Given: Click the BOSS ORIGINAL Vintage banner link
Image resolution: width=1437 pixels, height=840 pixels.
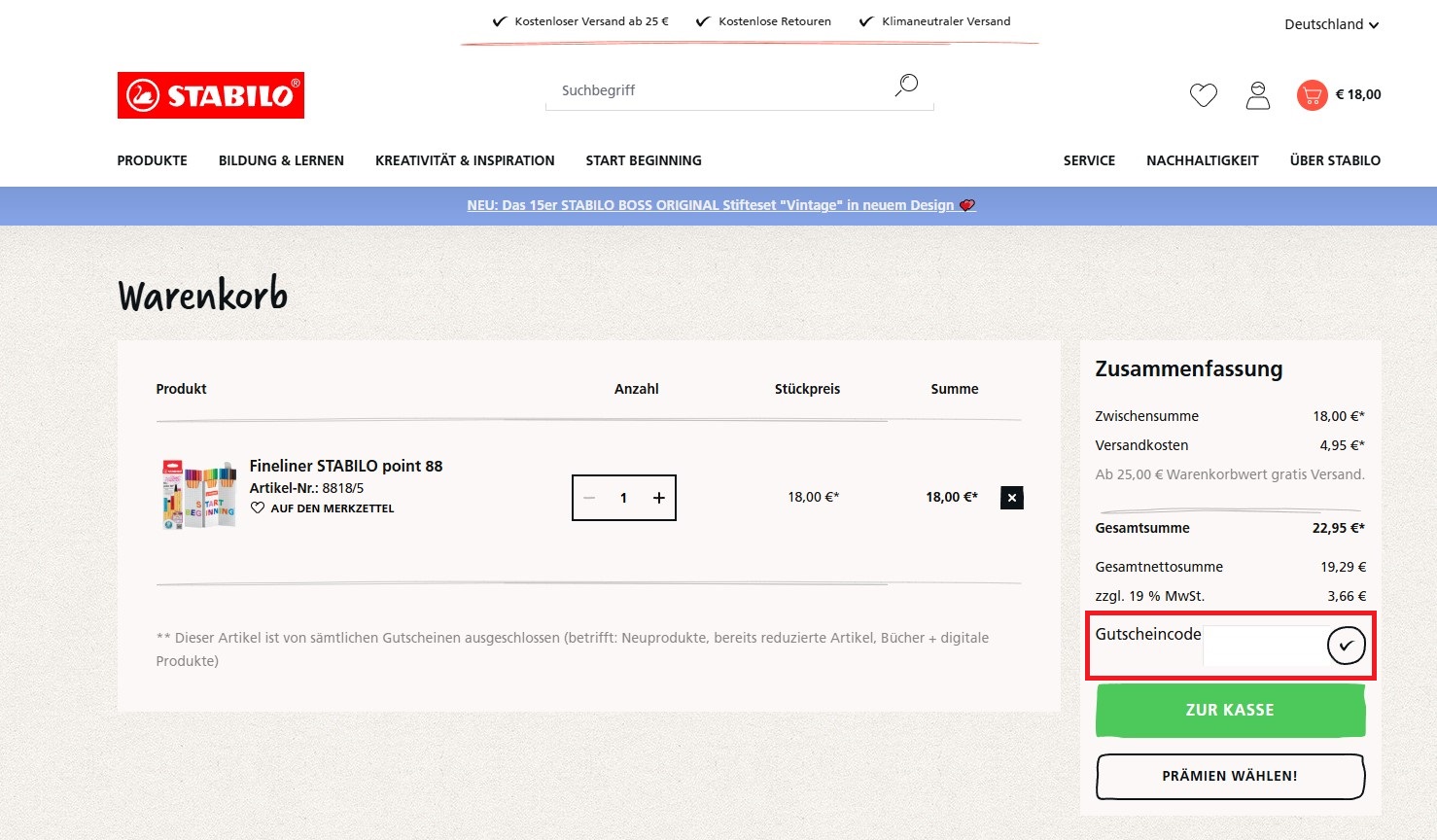Looking at the screenshot, I should 720,205.
